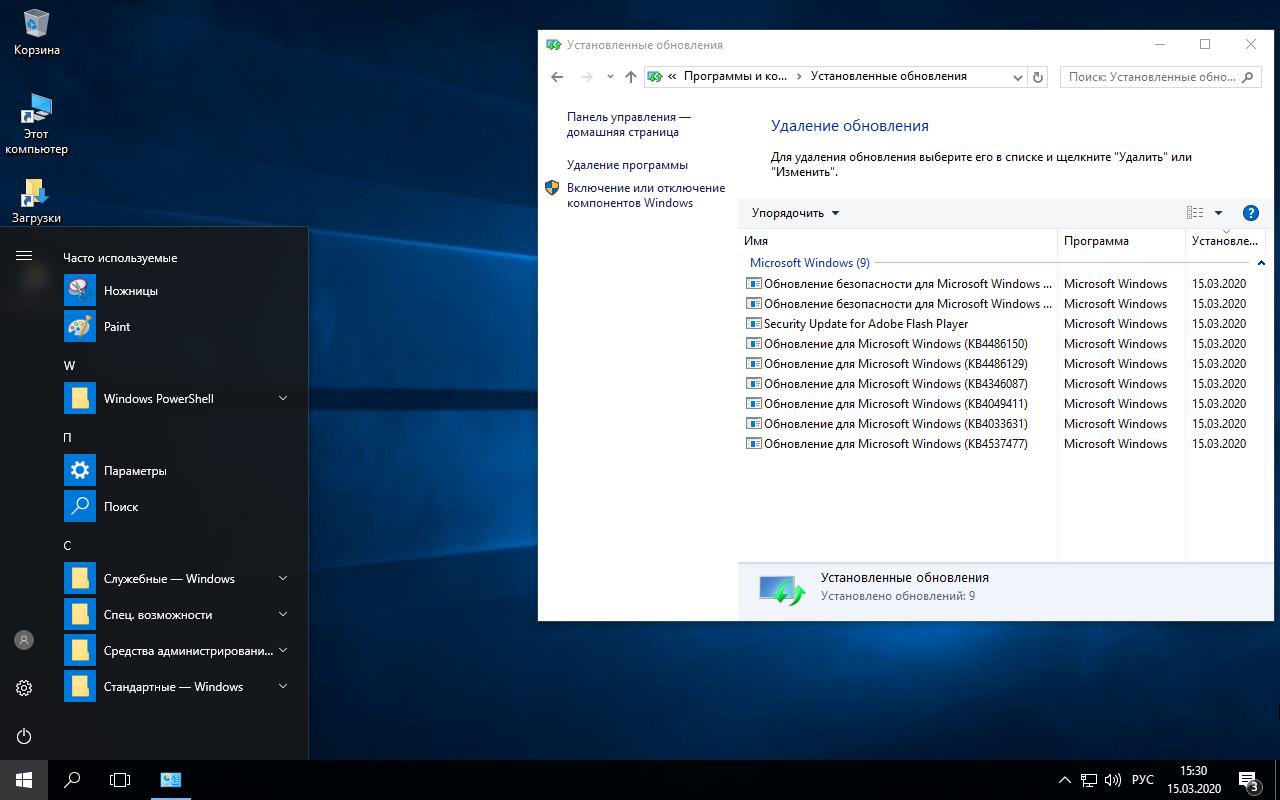This screenshot has height=800, width=1280.
Task: Sort updates by the Программа column
Action: [1097, 240]
